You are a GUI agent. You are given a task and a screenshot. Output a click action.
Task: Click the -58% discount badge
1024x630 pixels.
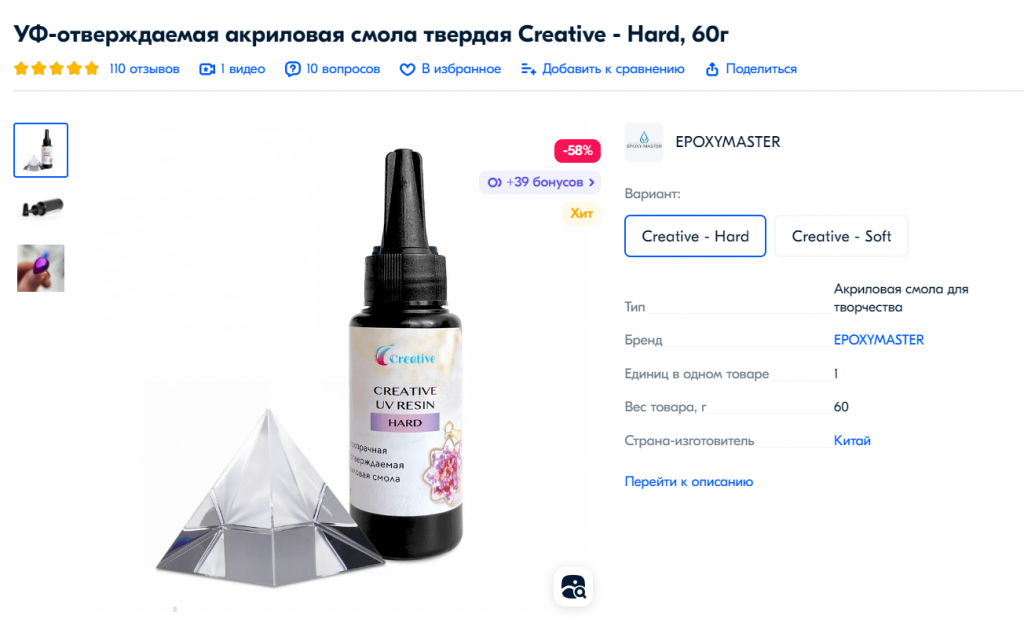pyautogui.click(x=577, y=150)
